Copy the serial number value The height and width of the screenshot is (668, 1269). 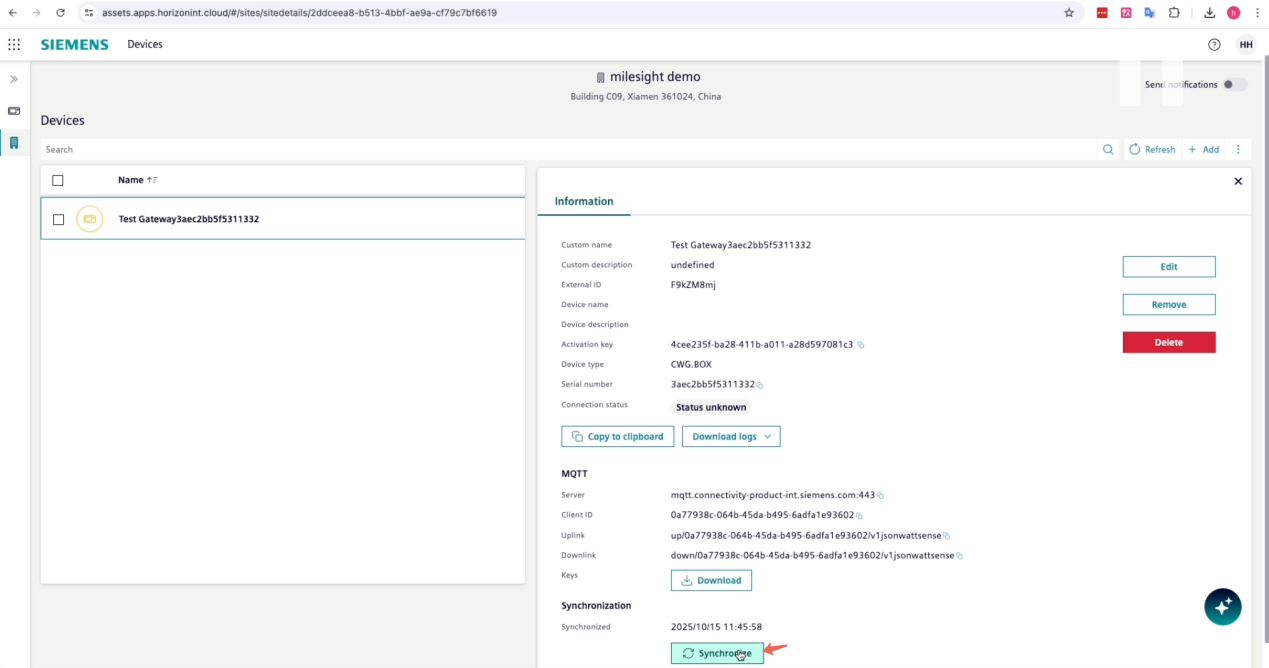pyautogui.click(x=760, y=385)
